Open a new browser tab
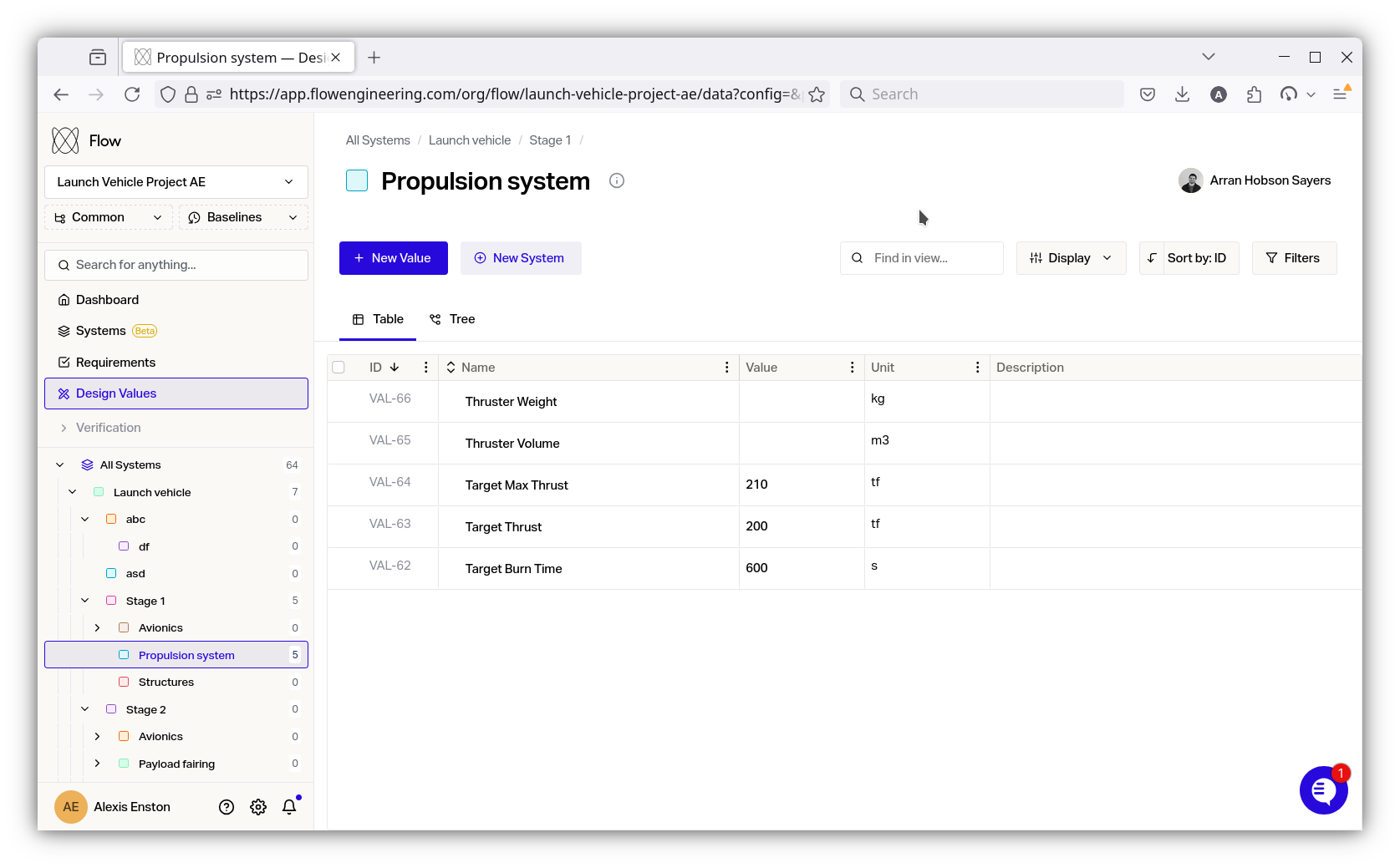Image resolution: width=1400 pixels, height=868 pixels. [x=374, y=58]
